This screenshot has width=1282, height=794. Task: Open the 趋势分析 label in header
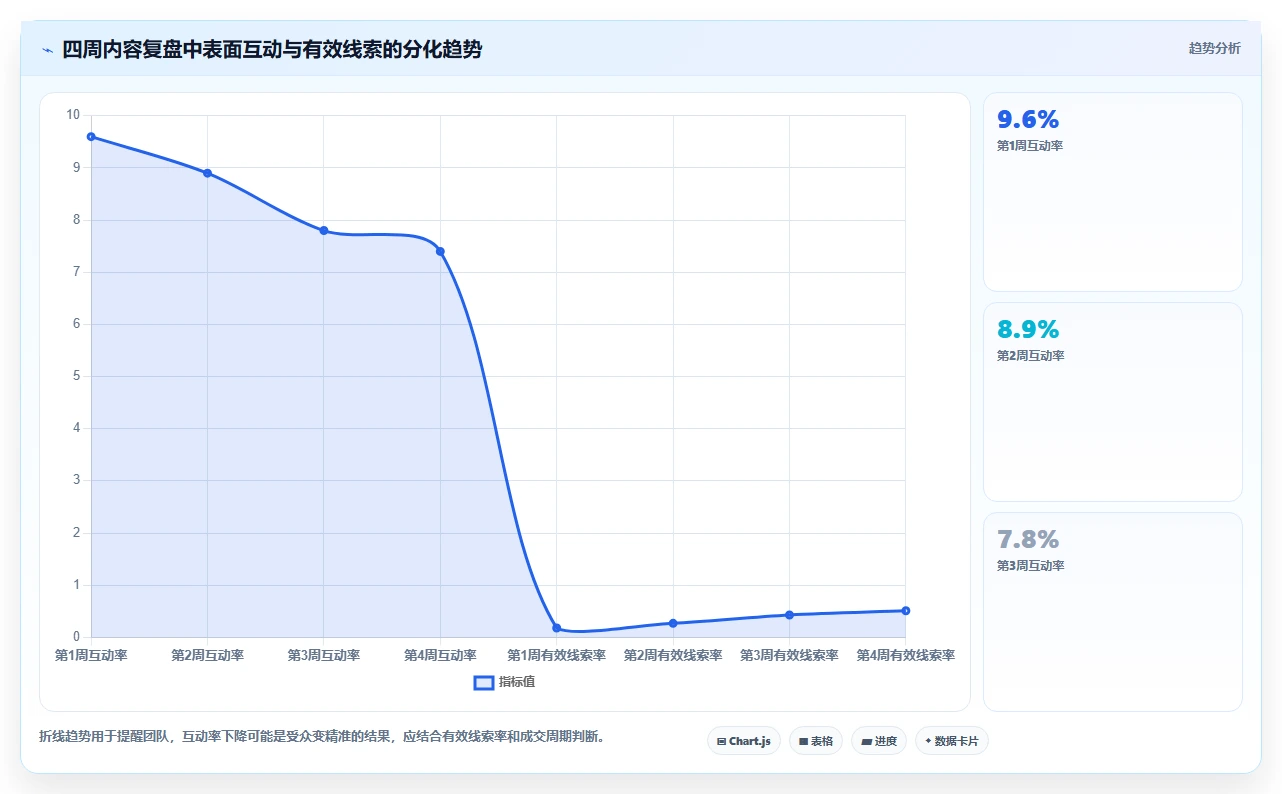[x=1214, y=48]
